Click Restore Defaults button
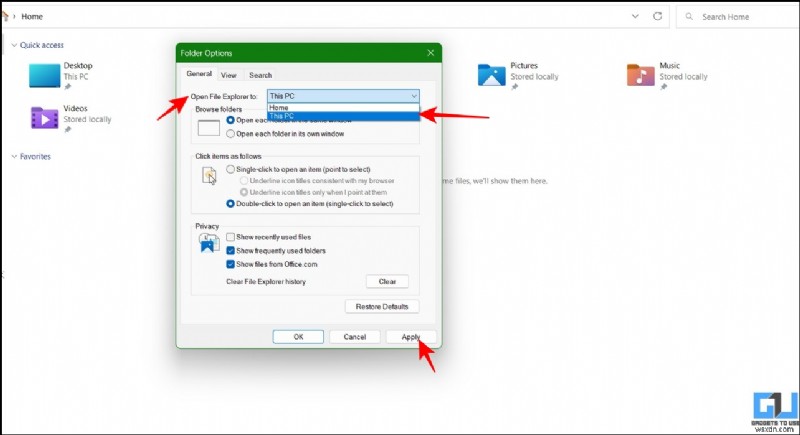The height and width of the screenshot is (435, 800). (x=382, y=306)
